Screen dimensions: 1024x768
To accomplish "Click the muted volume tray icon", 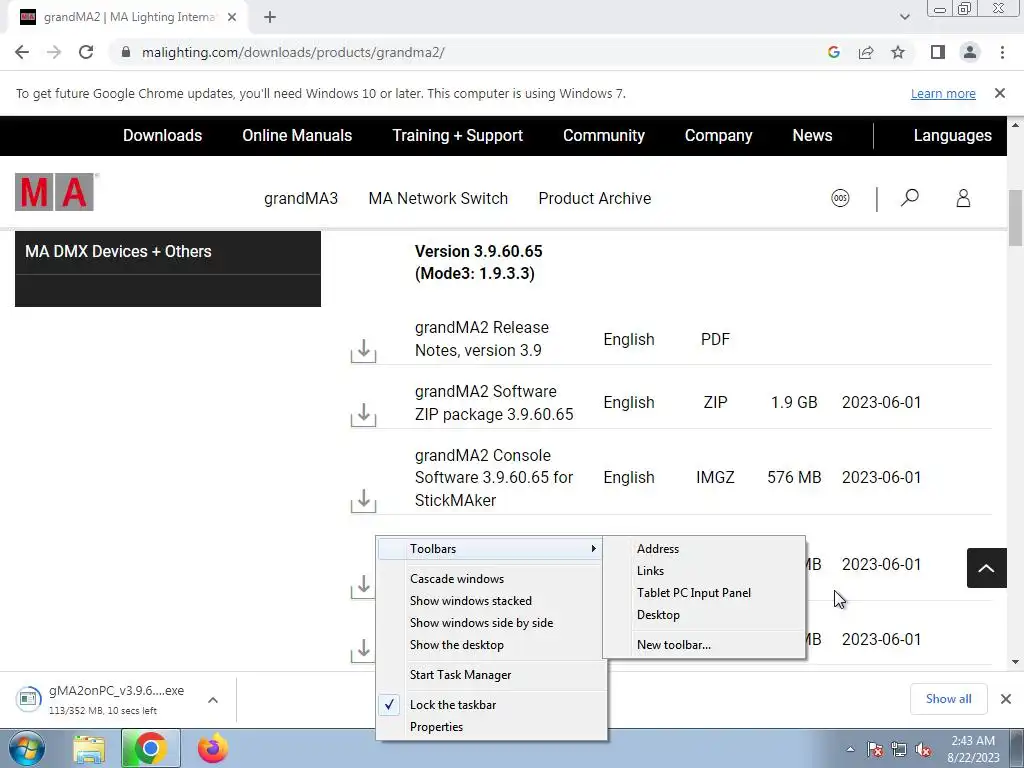I will (923, 750).
